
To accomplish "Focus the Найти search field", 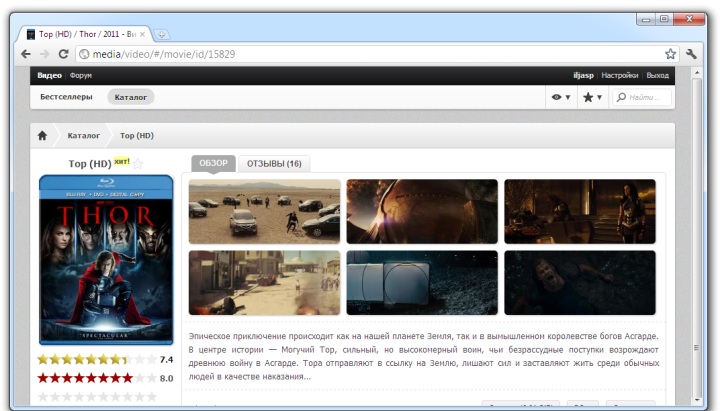I will click(x=642, y=97).
